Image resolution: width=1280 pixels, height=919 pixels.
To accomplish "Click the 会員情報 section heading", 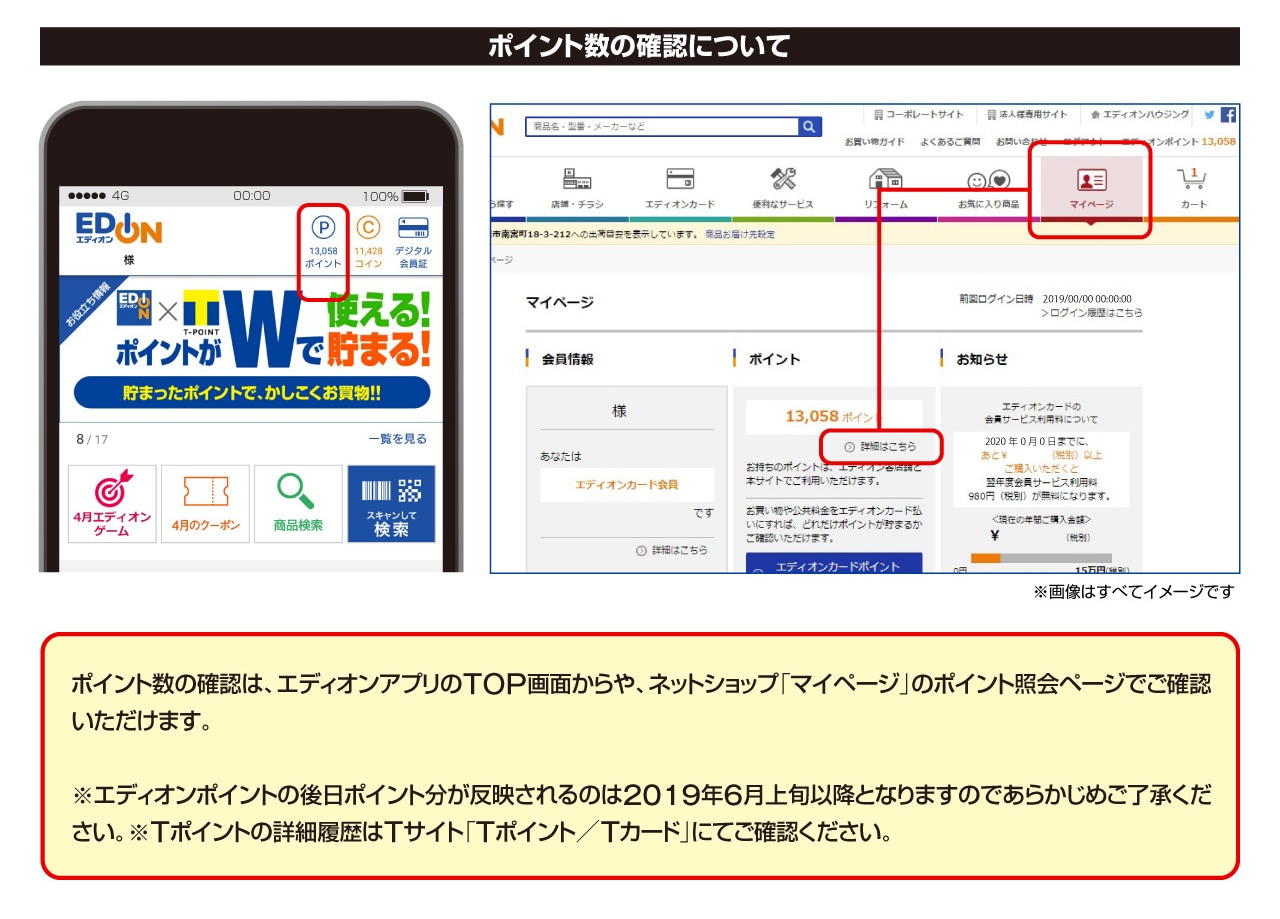I will (567, 359).
